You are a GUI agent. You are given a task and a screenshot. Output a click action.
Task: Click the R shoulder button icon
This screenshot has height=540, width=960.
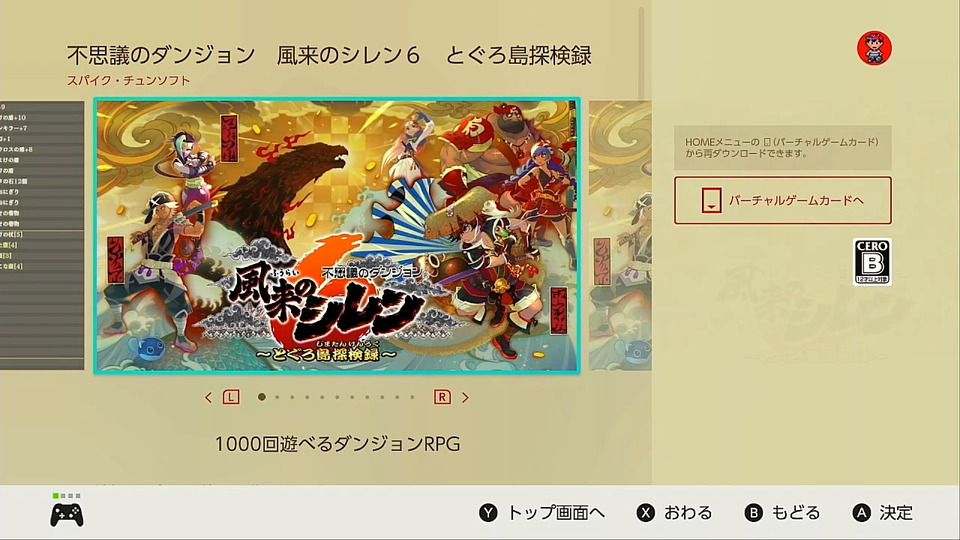pyautogui.click(x=442, y=397)
